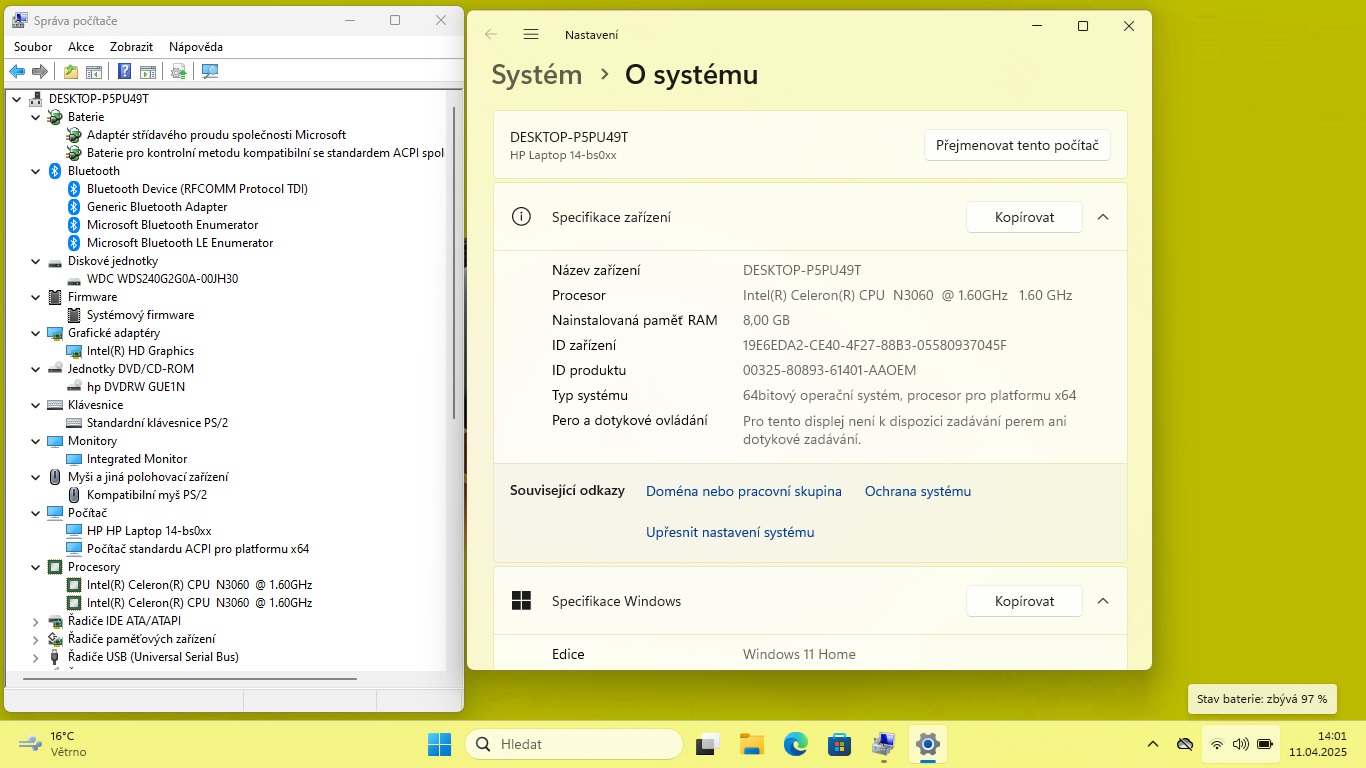Open Task View from the taskbar
Viewport: 1366px width, 768px height.
point(709,744)
